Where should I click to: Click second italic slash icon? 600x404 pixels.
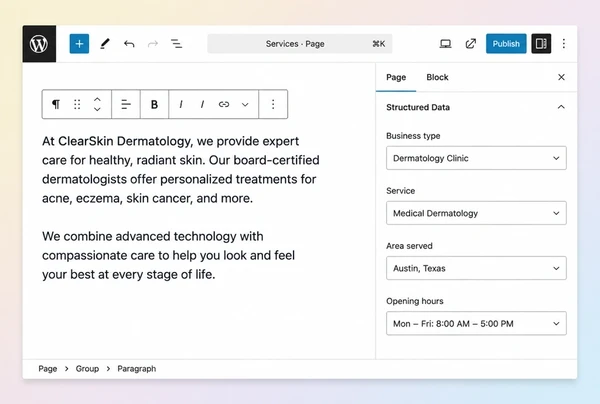[202, 104]
